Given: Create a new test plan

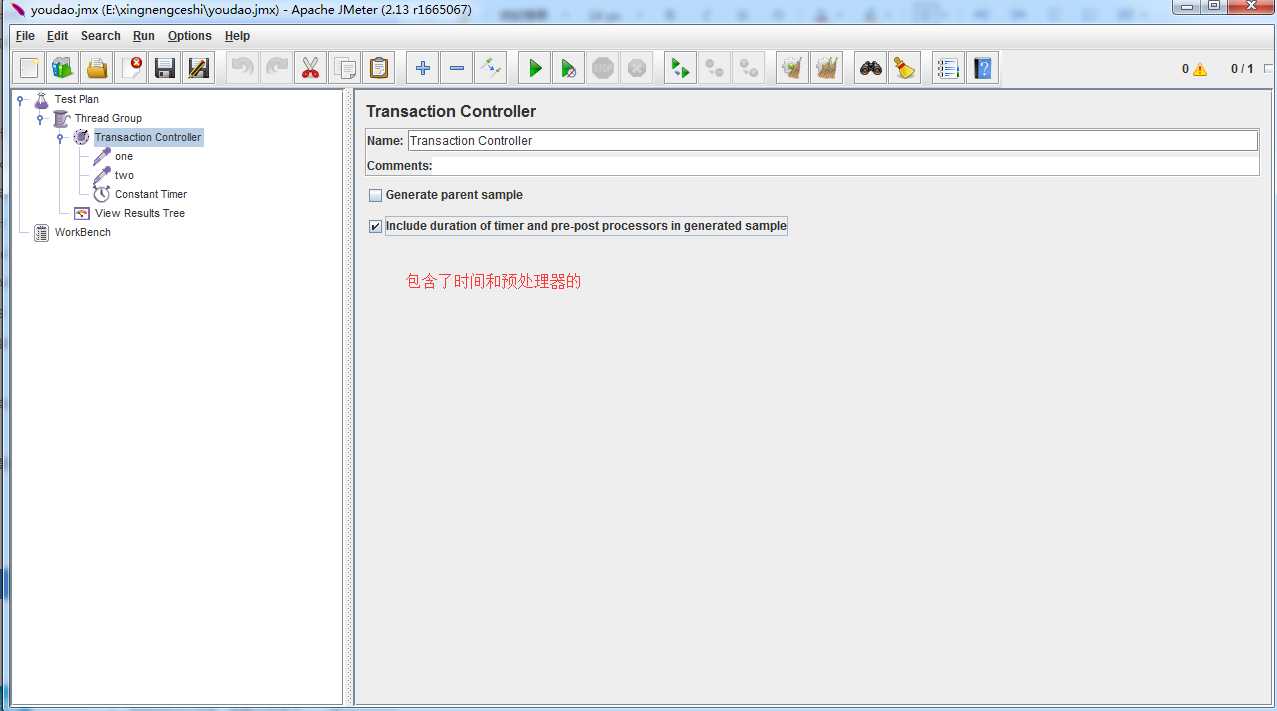Looking at the screenshot, I should tap(29, 68).
